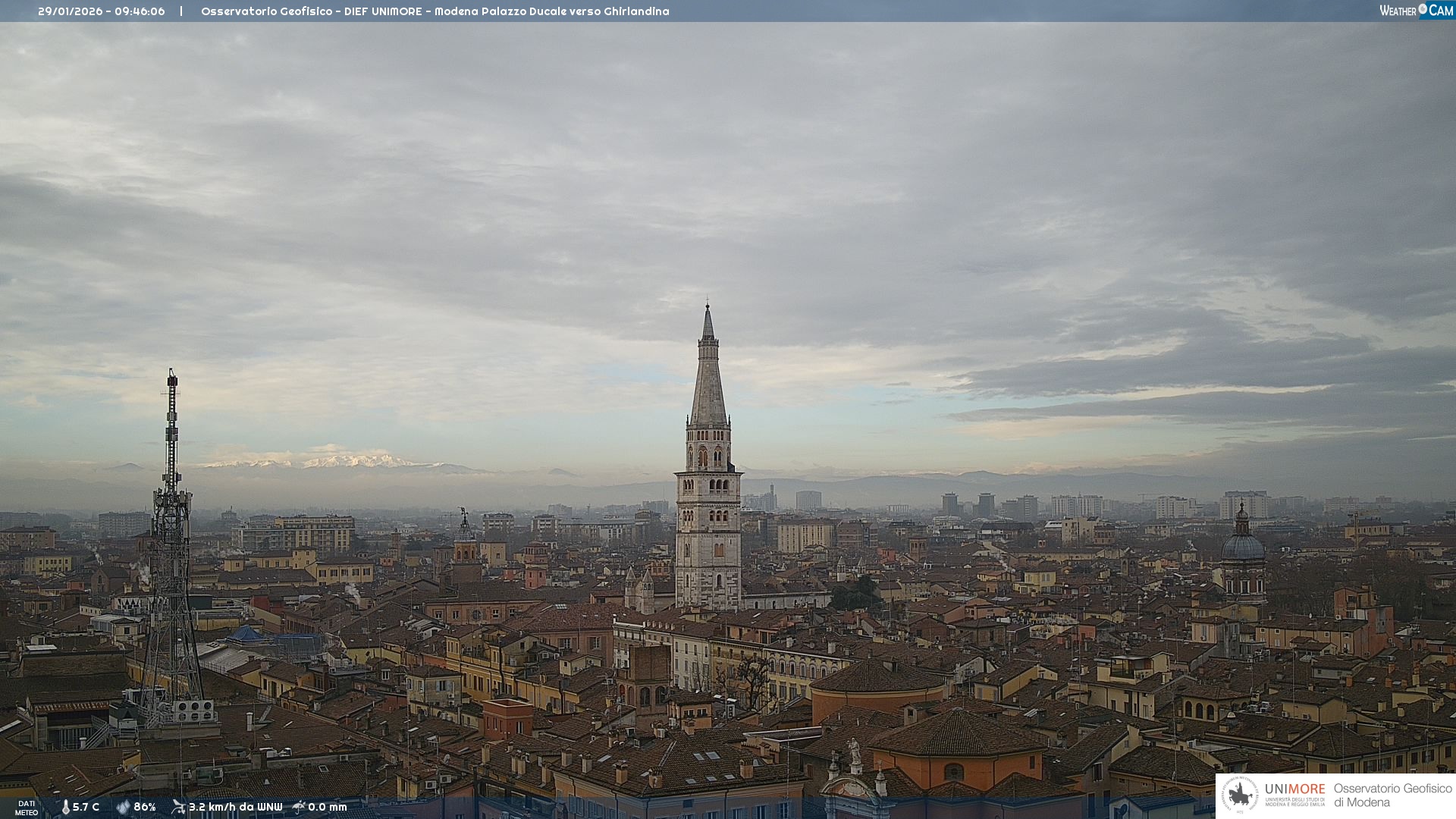Click the UNIMORE horse rider seal
Viewport: 1456px width, 819px height.
pyautogui.click(x=1240, y=795)
